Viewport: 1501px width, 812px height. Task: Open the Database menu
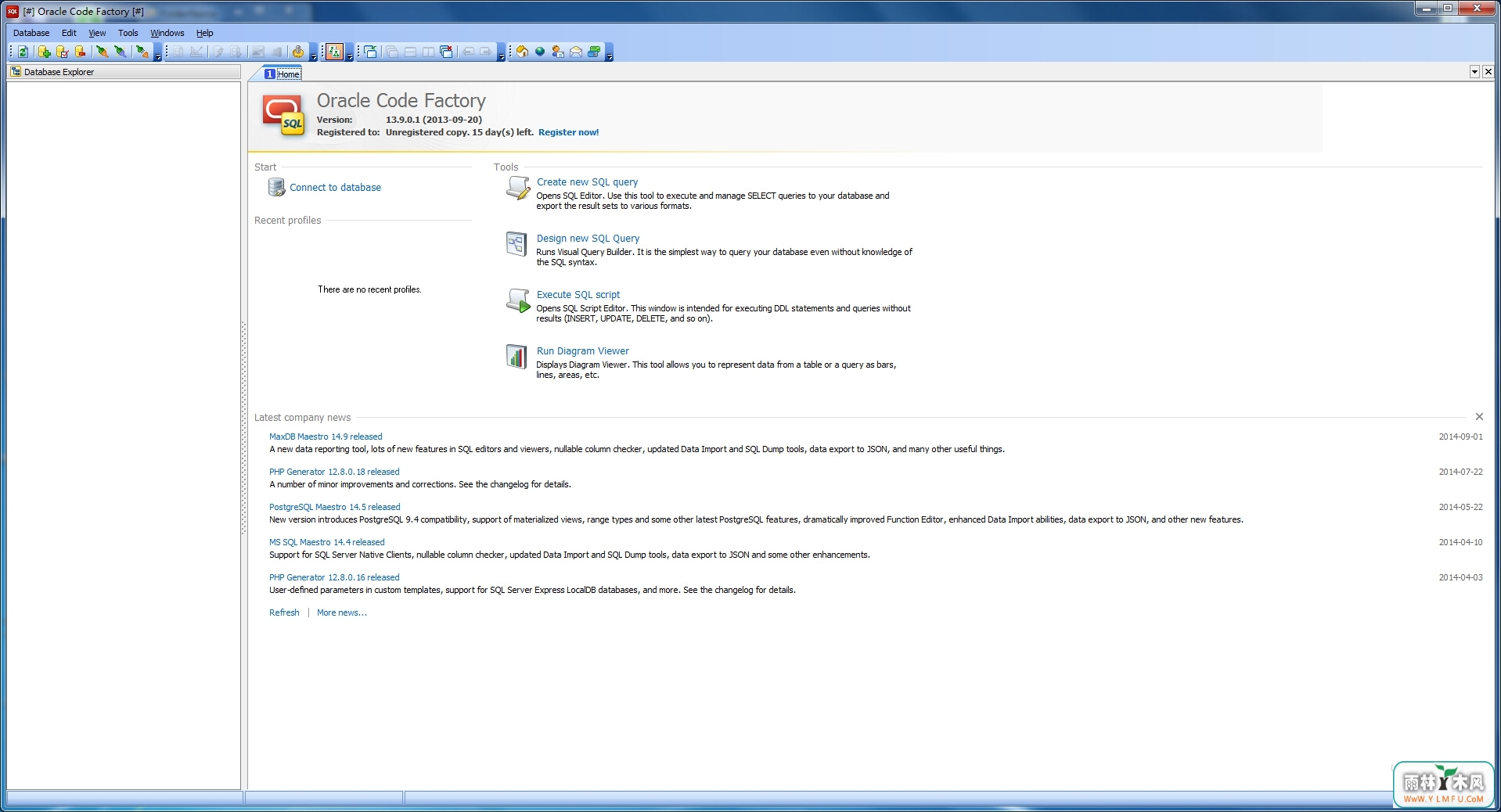[31, 33]
